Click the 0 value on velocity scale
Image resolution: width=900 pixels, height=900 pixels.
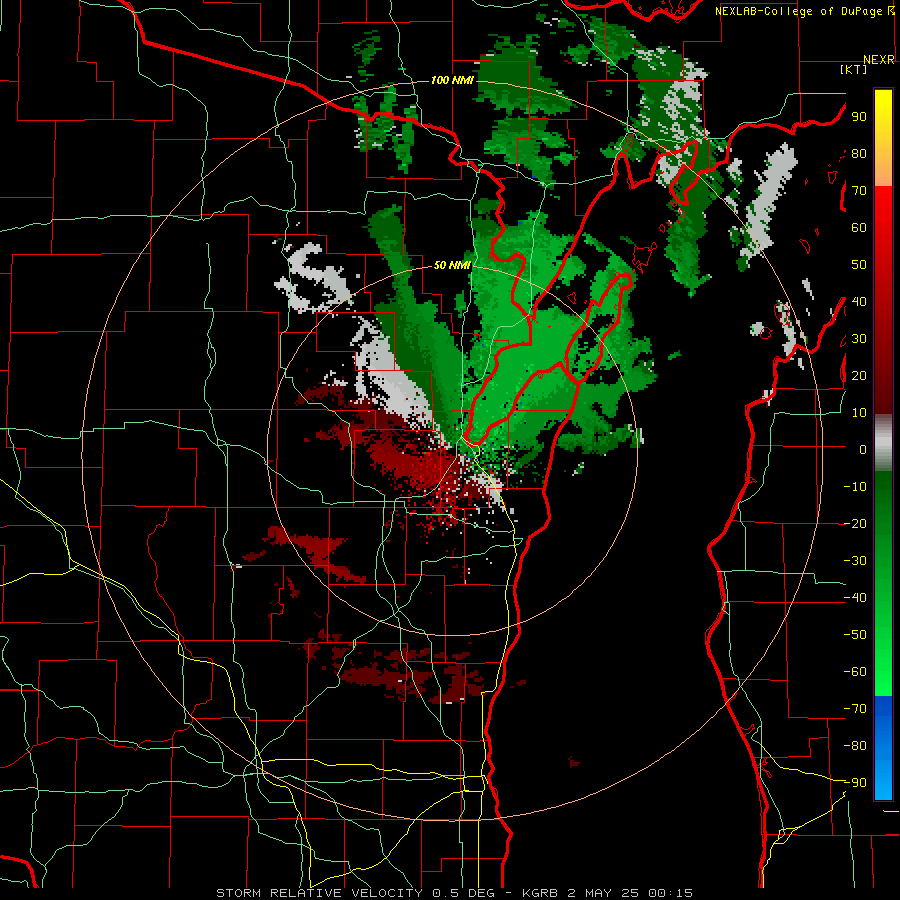(863, 450)
